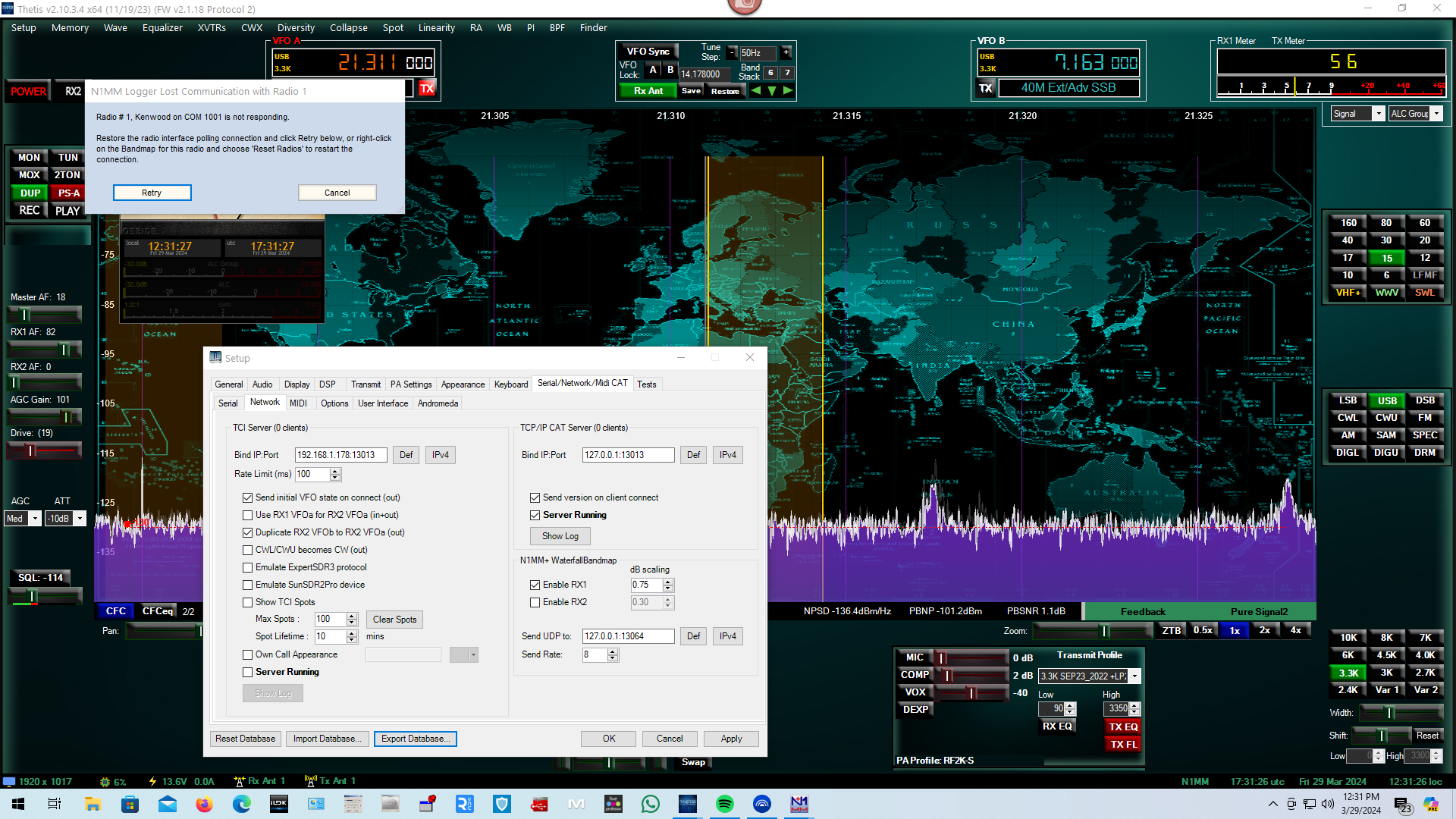
Task: Open the Diversity menu
Action: 296,28
